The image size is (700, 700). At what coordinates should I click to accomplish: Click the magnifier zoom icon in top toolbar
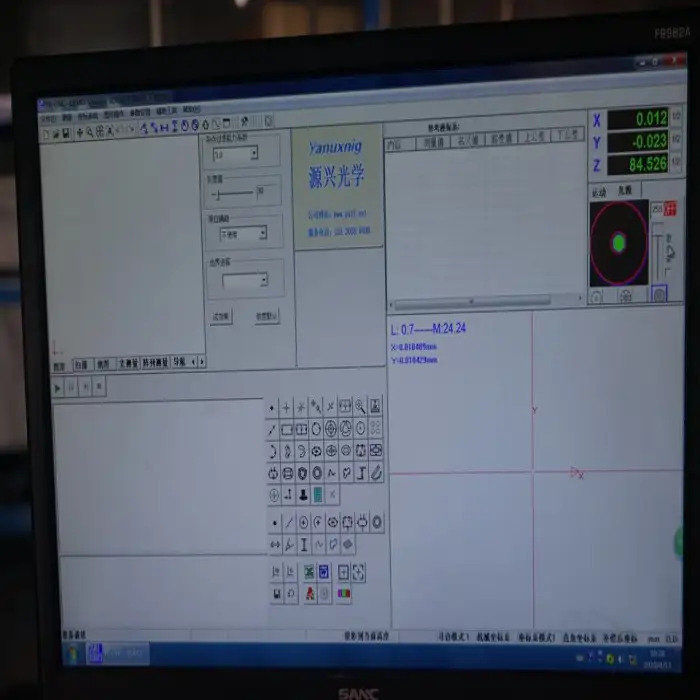coord(89,131)
